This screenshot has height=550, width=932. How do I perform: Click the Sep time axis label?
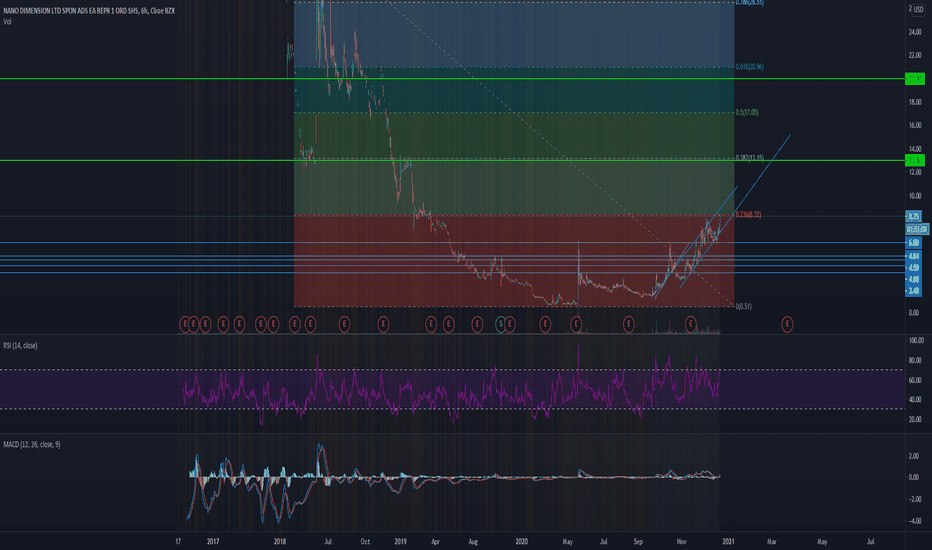point(638,542)
